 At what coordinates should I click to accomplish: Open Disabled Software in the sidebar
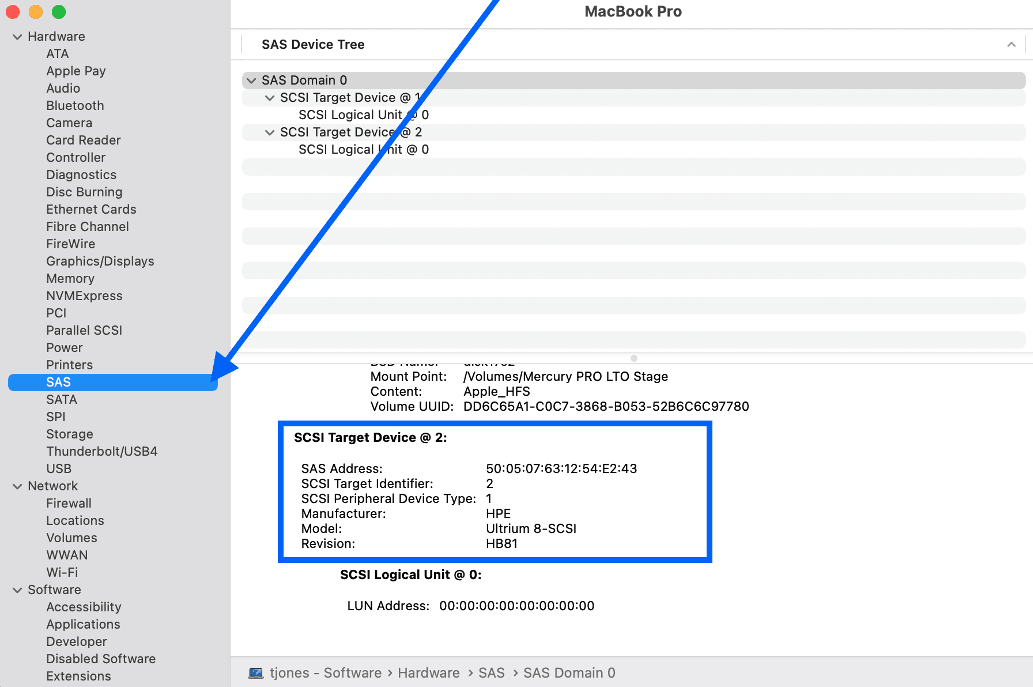pos(100,659)
